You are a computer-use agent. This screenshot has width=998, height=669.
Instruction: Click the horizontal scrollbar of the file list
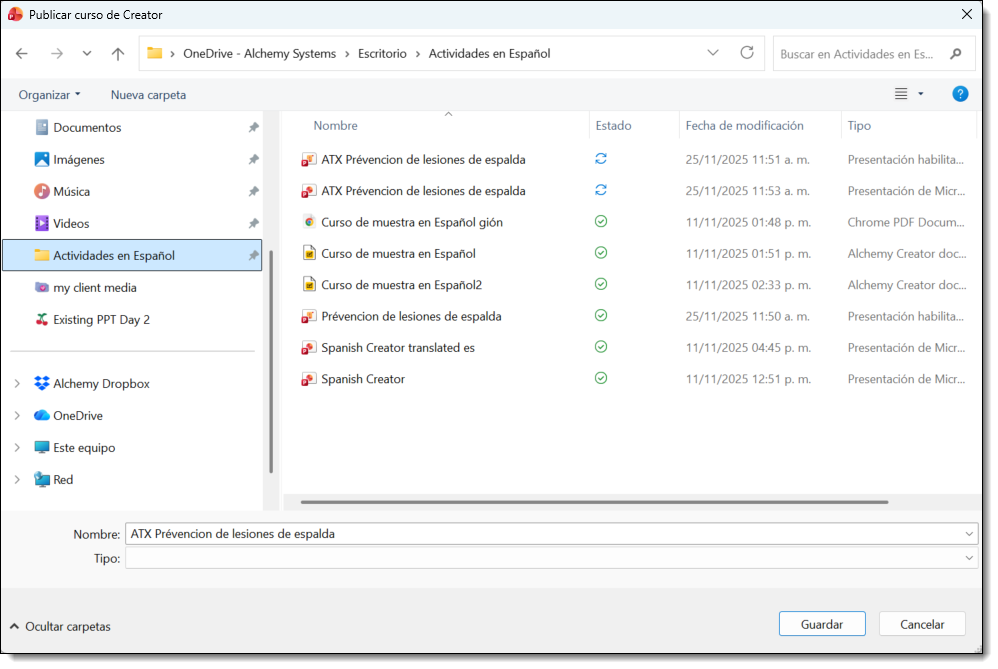[594, 502]
